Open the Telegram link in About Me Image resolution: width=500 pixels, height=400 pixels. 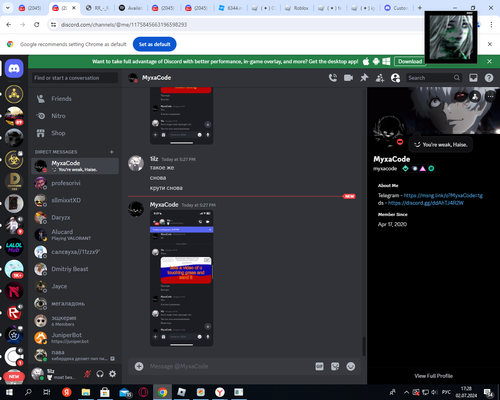coord(443,196)
